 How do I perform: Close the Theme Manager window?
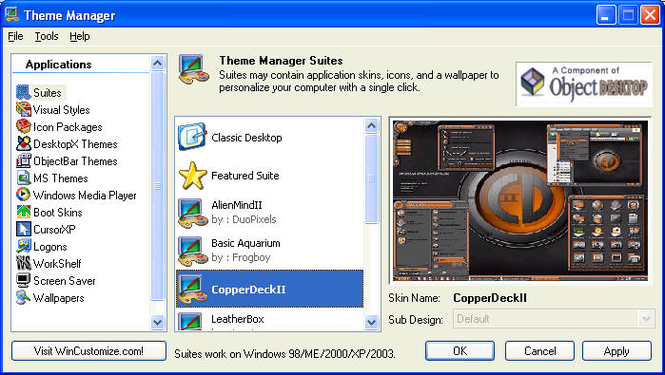point(650,15)
